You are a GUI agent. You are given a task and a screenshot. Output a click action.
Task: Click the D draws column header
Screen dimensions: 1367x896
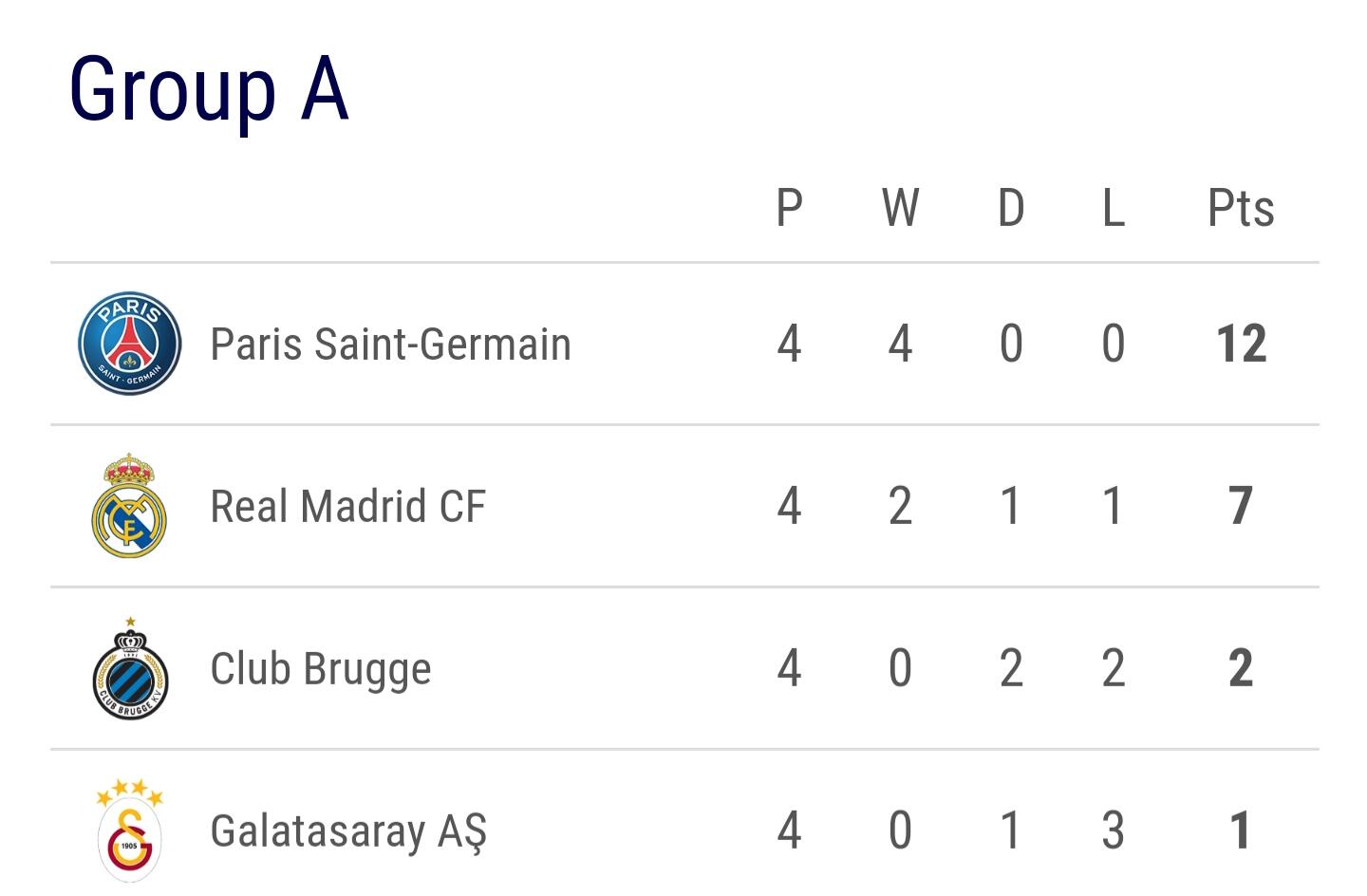click(1011, 208)
